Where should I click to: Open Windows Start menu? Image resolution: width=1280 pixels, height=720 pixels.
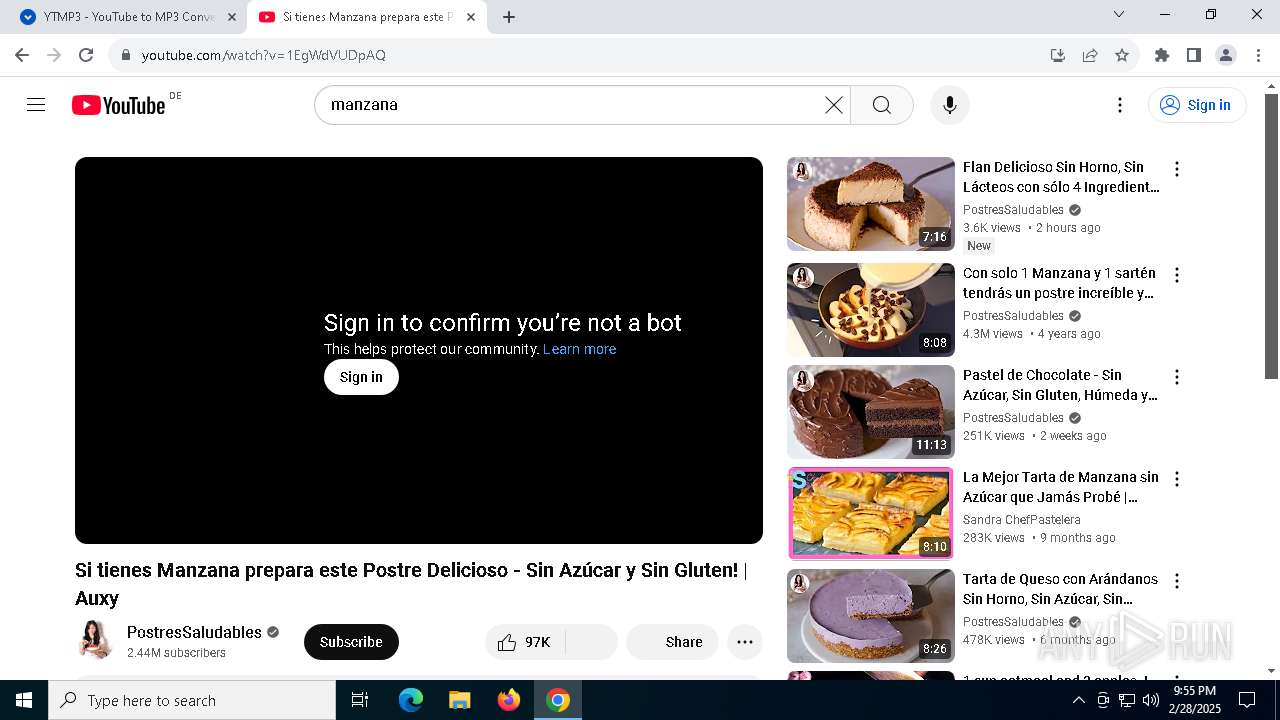coord(24,700)
